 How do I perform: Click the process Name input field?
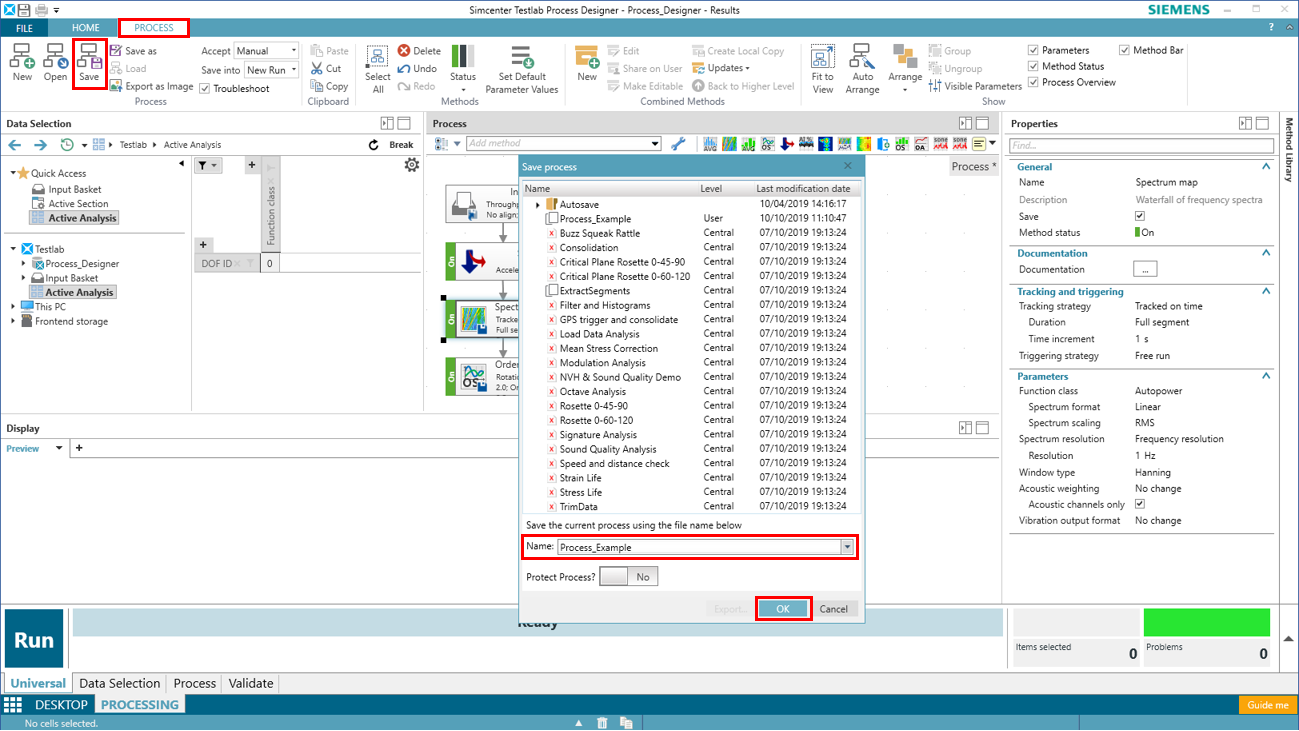pos(698,547)
